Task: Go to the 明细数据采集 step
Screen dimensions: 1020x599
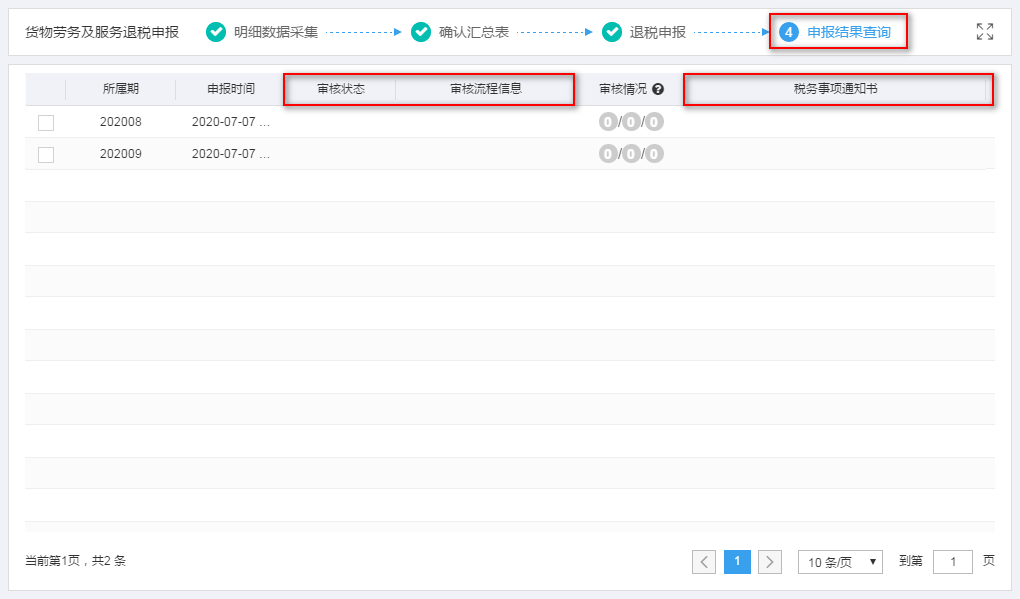Action: click(x=276, y=32)
